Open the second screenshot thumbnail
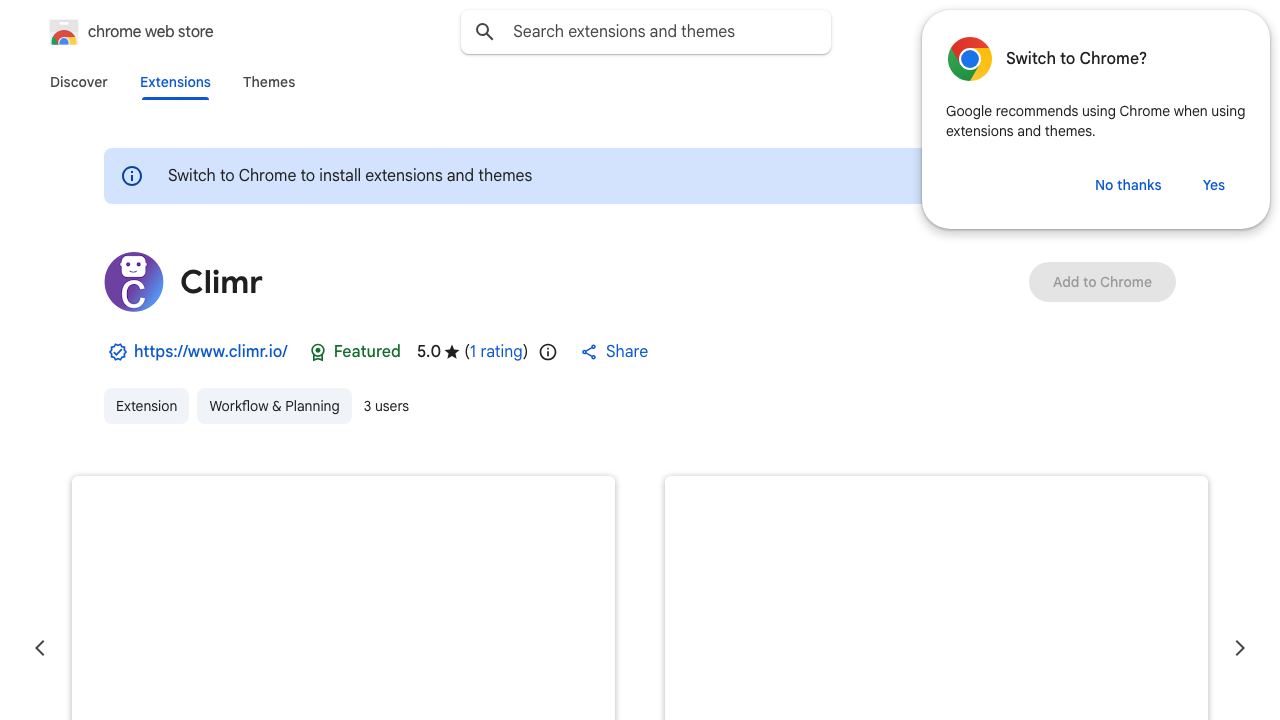The width and height of the screenshot is (1280, 720). pyautogui.click(x=936, y=598)
